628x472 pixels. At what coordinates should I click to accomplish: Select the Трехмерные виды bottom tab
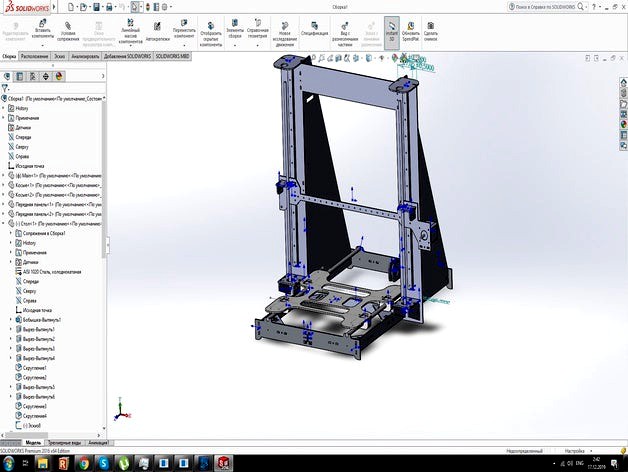click(x=64, y=443)
